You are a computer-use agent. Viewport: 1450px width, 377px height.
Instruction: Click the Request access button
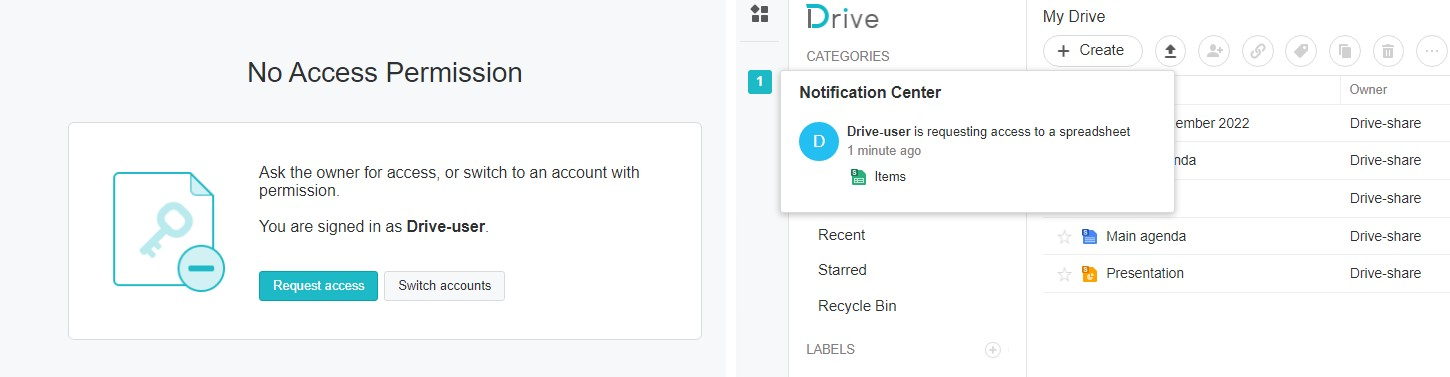[319, 286]
